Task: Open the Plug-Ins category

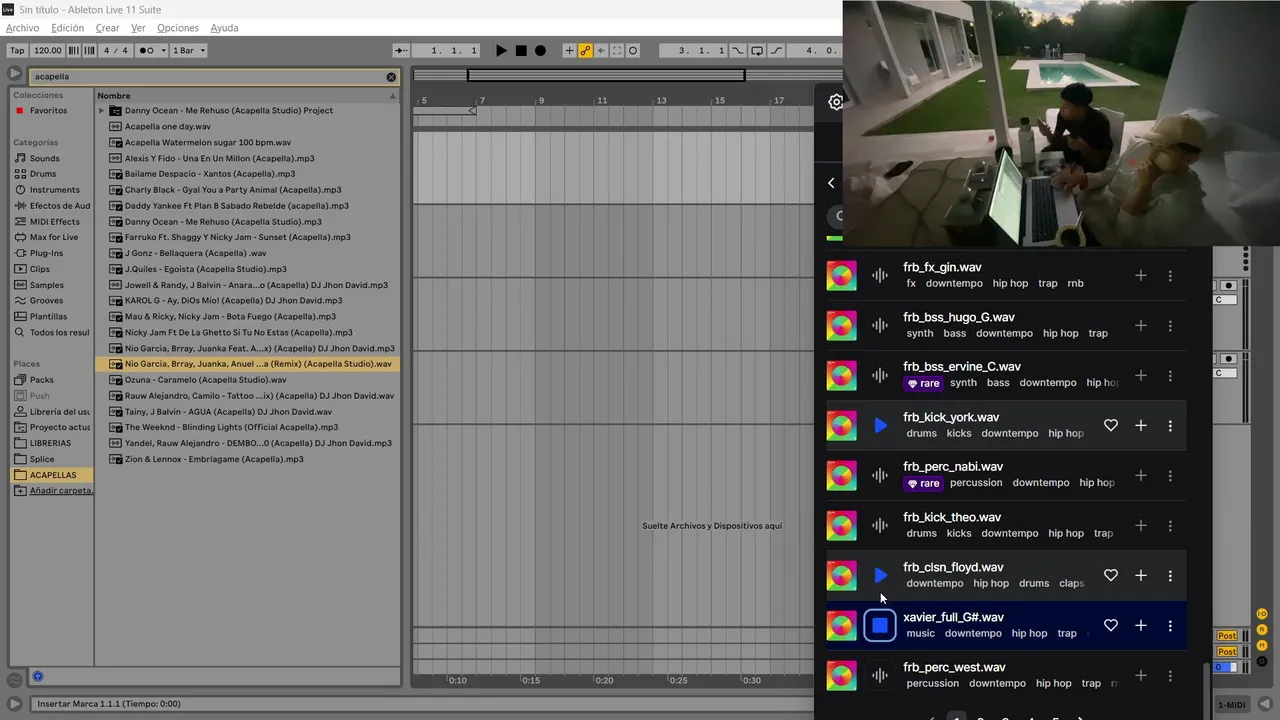Action: click(x=46, y=253)
